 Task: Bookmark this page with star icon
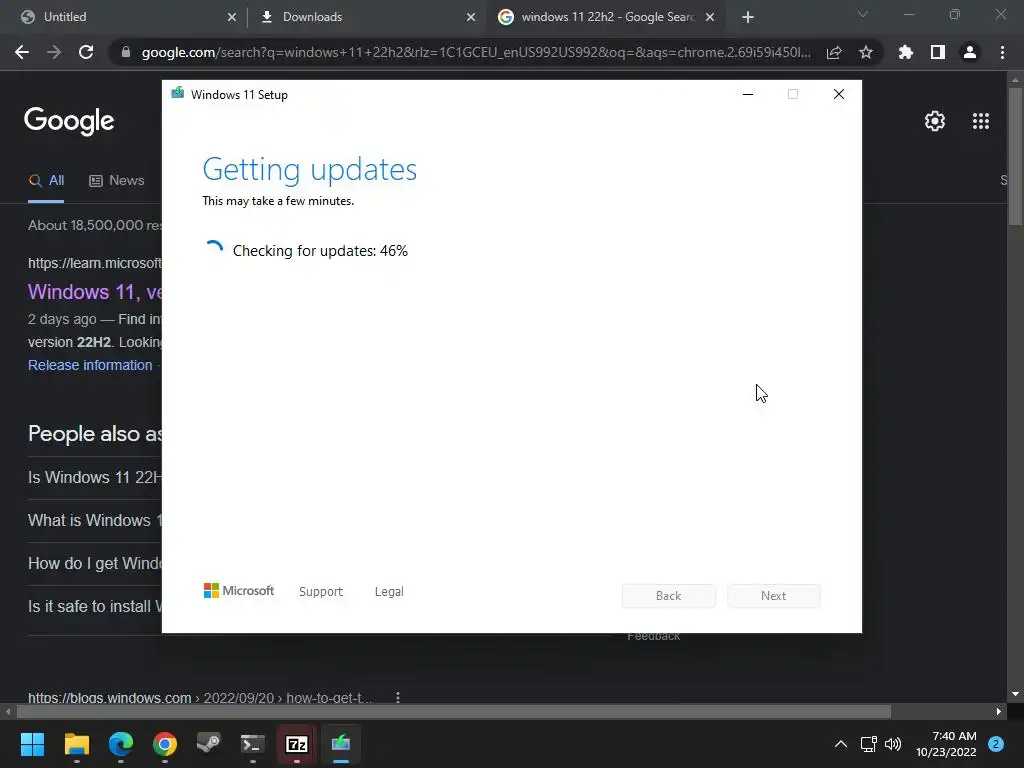point(866,52)
